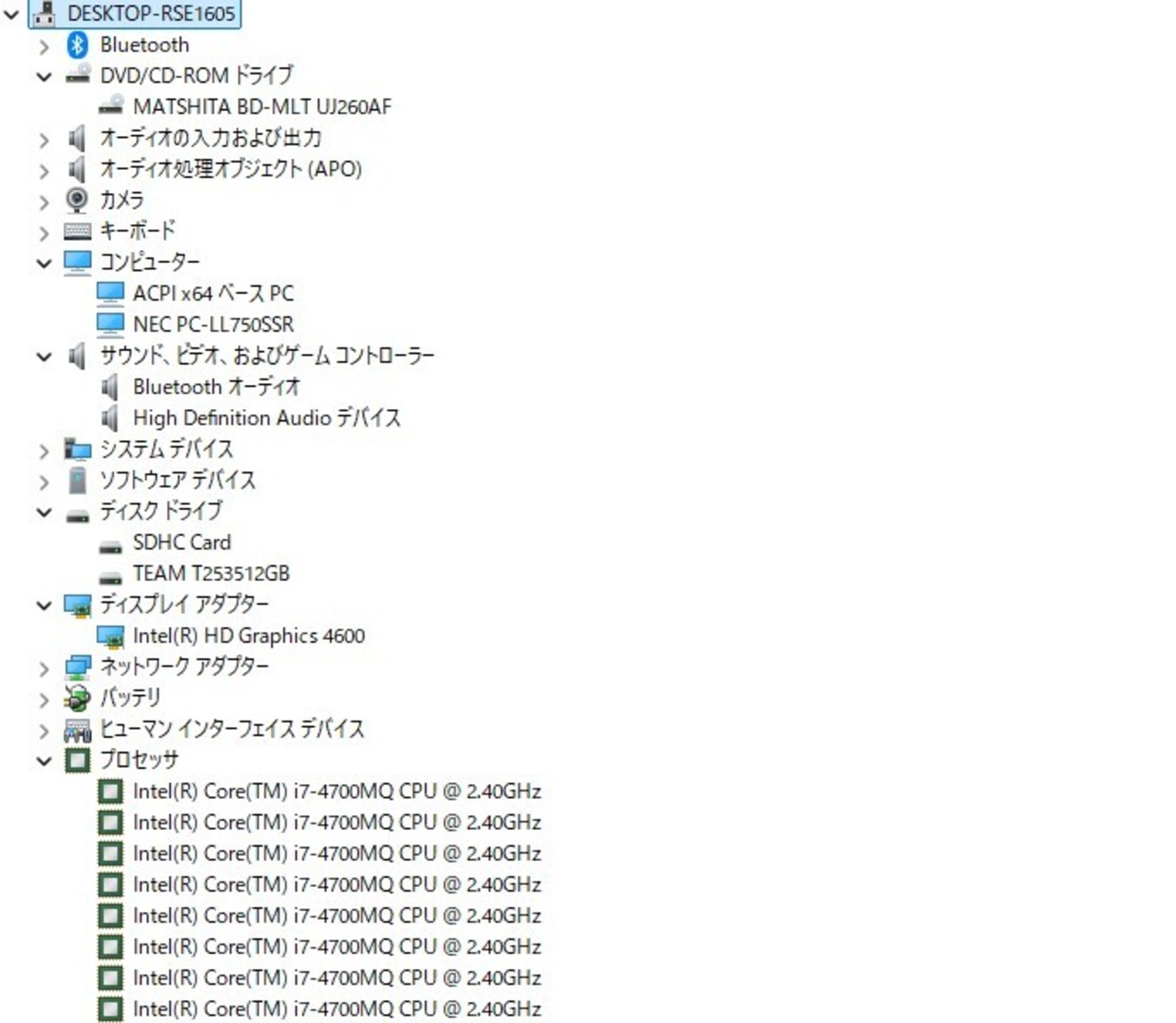1176x1023 pixels.
Task: Click the Intel(R) HD Graphics 4600 adapter icon
Action: click(x=110, y=636)
